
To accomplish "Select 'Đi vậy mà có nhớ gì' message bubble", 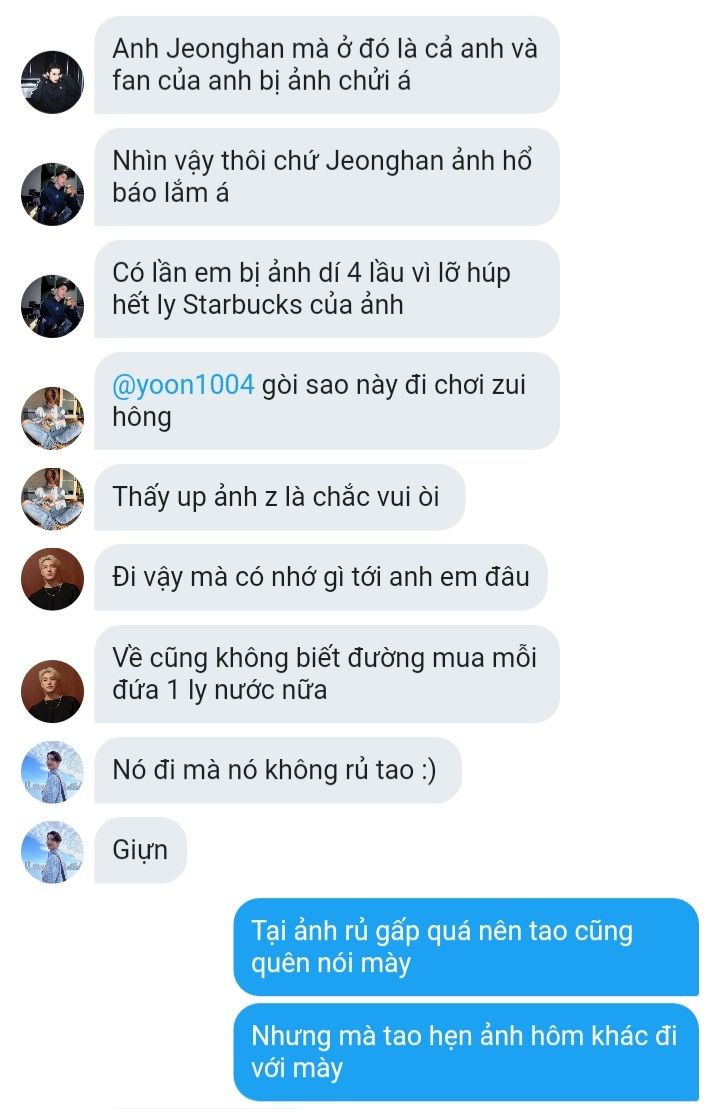I will coord(320,577).
